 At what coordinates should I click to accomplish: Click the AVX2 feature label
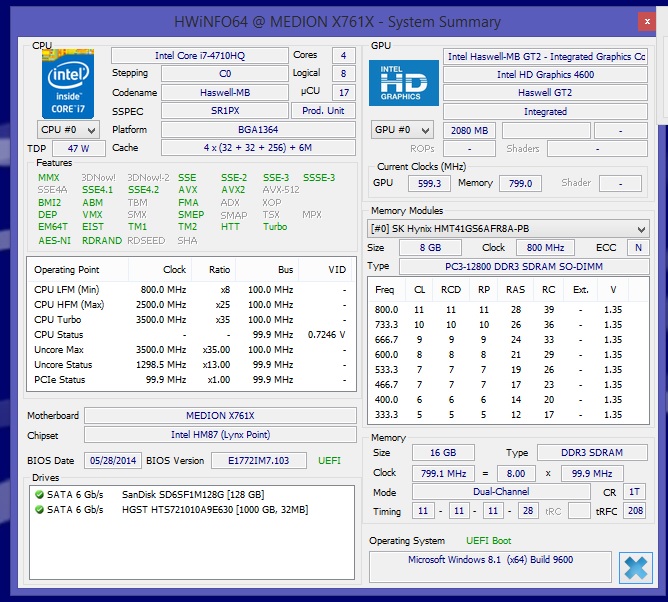click(233, 190)
